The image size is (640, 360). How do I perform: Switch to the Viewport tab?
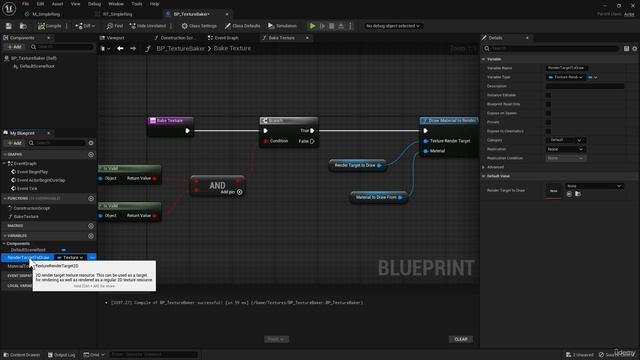click(115, 38)
